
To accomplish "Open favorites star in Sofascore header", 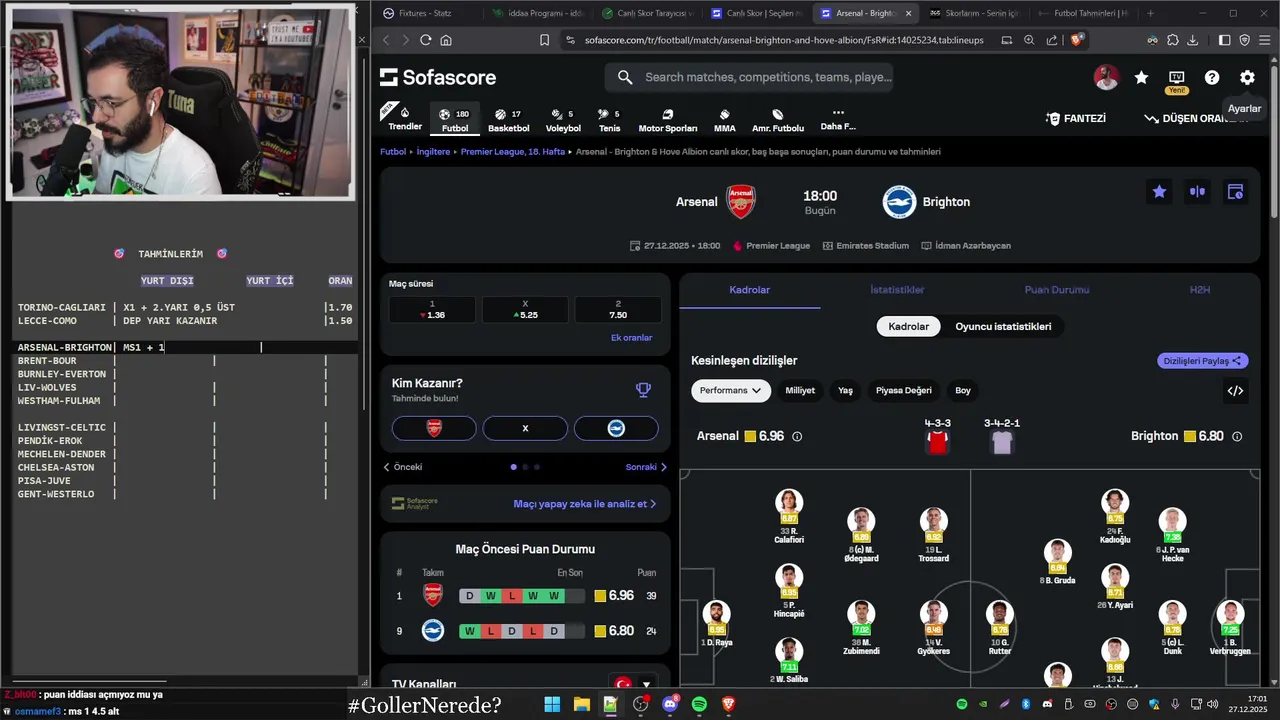I will pos(1141,78).
